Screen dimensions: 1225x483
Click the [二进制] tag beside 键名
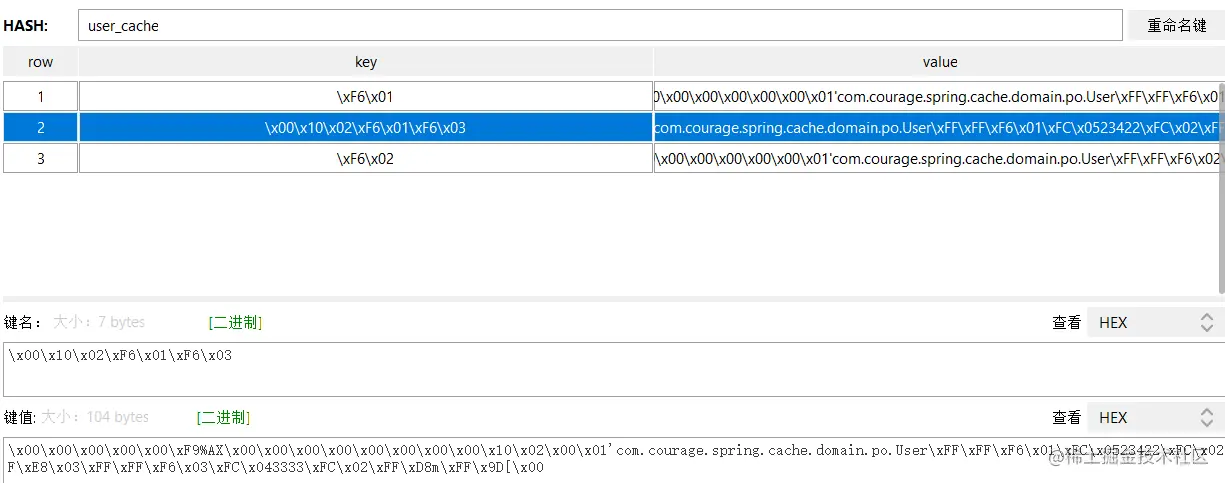click(235, 322)
